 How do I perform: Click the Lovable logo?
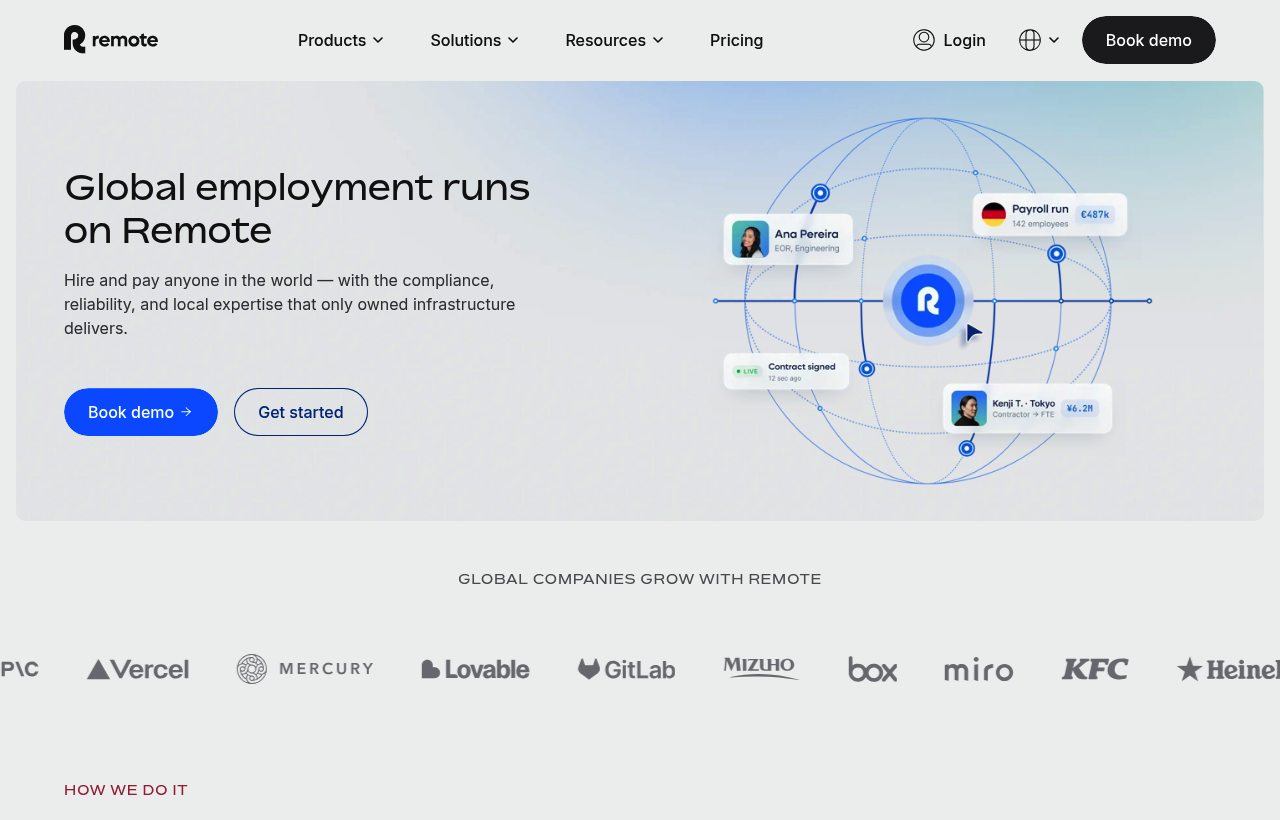(476, 669)
